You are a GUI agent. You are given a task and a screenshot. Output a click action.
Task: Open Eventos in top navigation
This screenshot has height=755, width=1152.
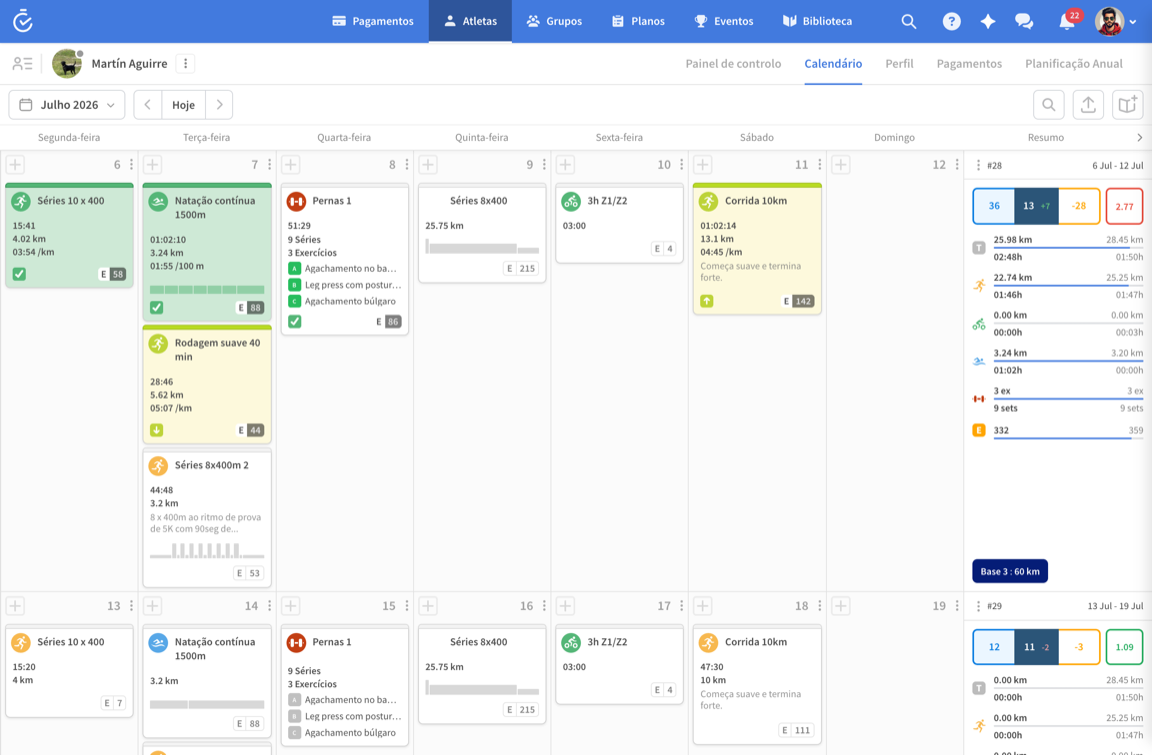(724, 21)
